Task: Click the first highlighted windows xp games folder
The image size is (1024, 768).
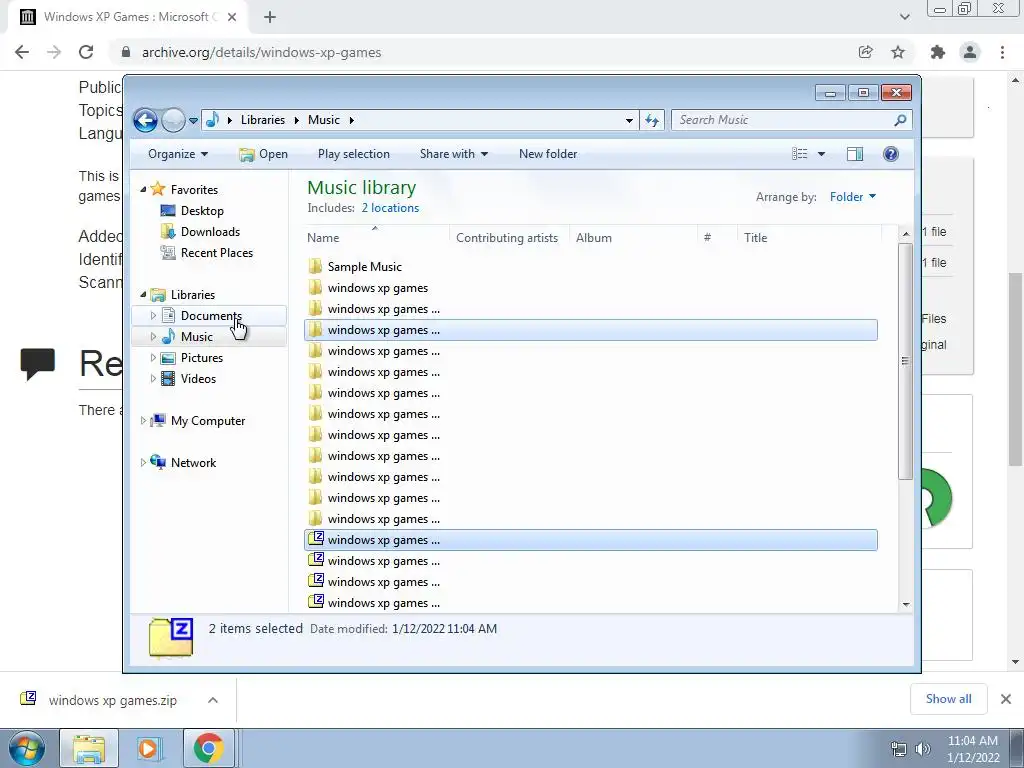Action: [591, 330]
